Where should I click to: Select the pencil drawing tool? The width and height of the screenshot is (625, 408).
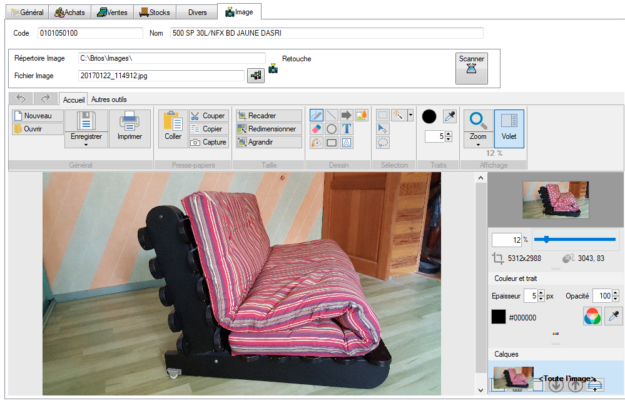pos(316,115)
